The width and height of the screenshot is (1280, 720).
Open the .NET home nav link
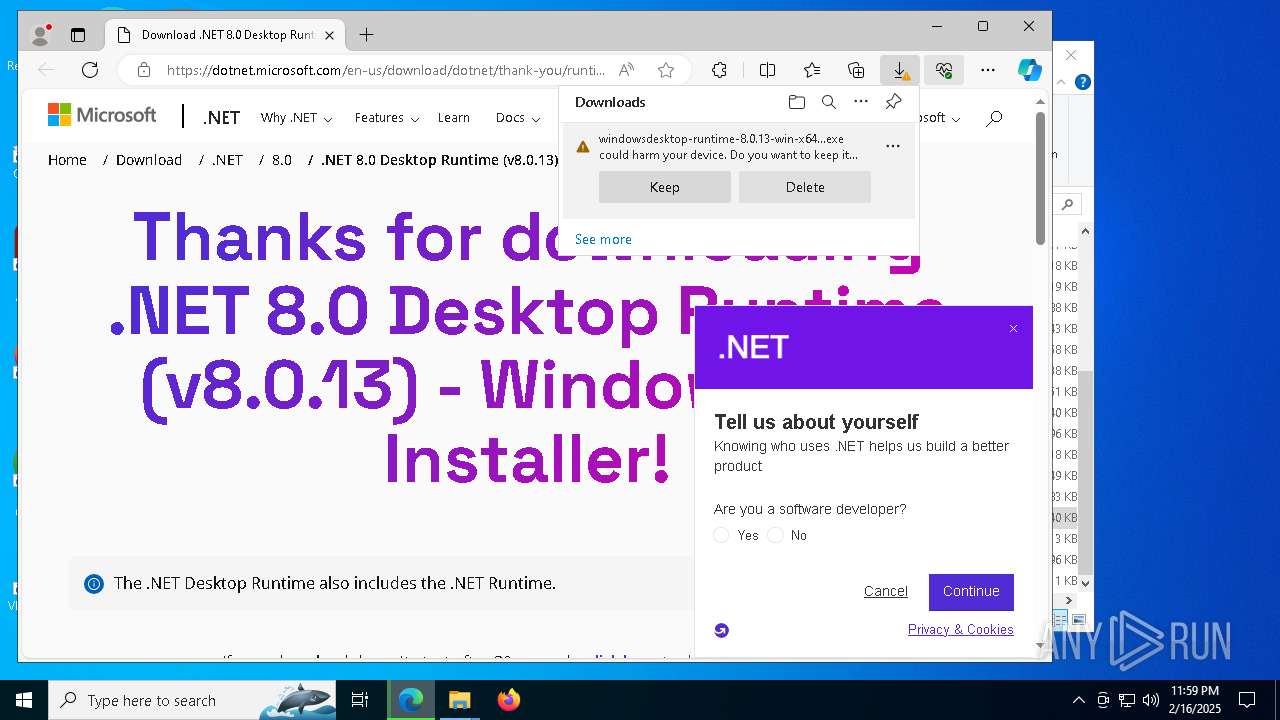tap(221, 118)
